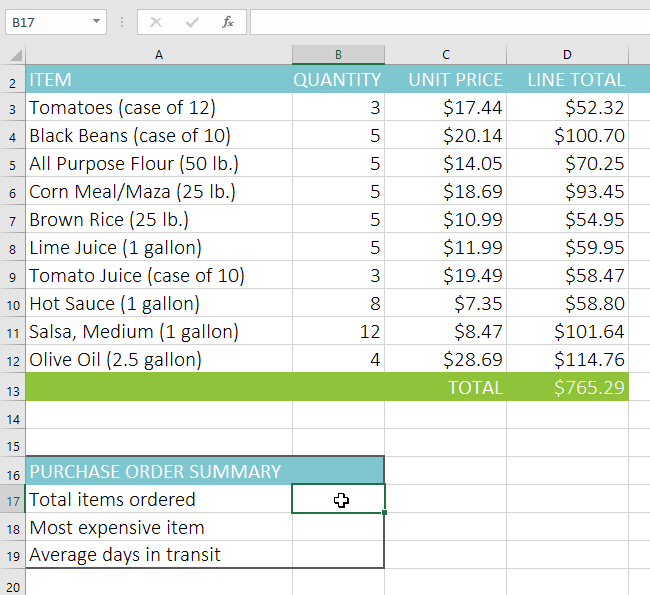
Task: Select column A header
Action: (x=159, y=55)
